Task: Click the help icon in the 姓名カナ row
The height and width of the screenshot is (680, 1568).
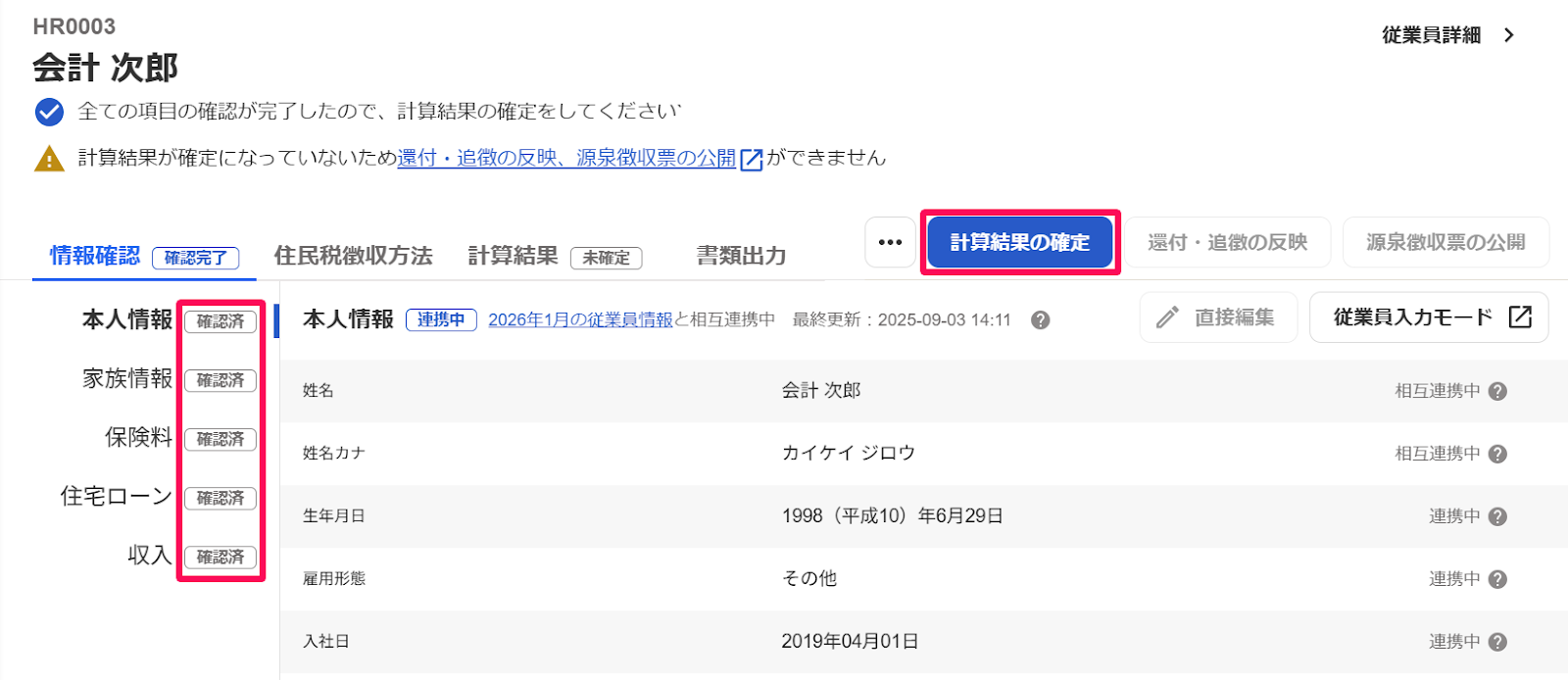Action: click(1497, 454)
